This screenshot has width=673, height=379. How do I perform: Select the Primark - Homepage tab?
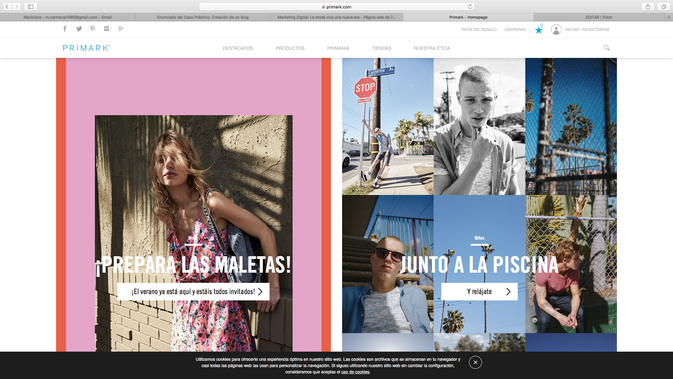pyautogui.click(x=468, y=17)
